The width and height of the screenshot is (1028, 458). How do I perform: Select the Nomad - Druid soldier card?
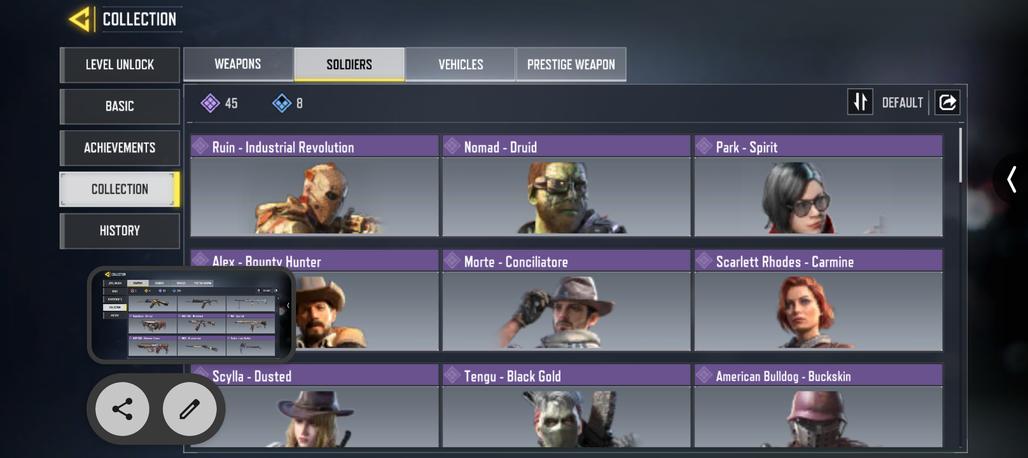pos(566,185)
